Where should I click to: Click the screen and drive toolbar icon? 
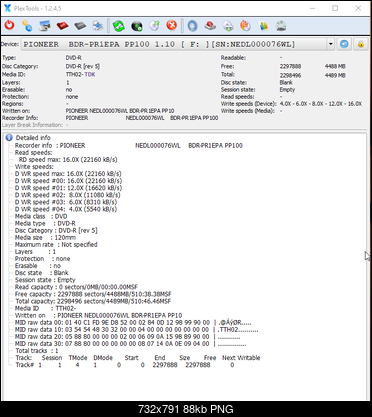[x=45, y=26]
